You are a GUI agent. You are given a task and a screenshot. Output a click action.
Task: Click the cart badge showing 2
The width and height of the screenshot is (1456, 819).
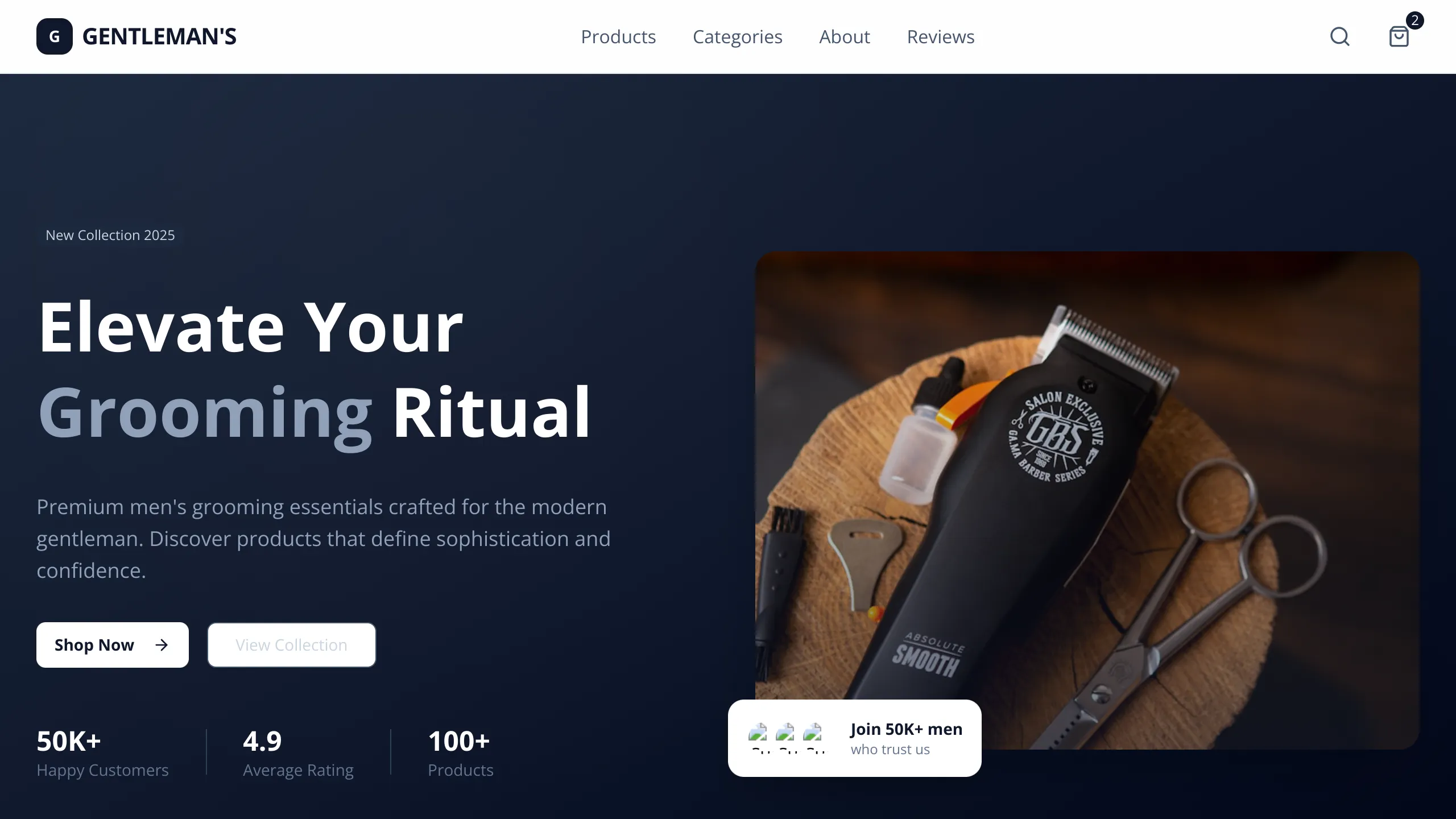[x=1414, y=20]
